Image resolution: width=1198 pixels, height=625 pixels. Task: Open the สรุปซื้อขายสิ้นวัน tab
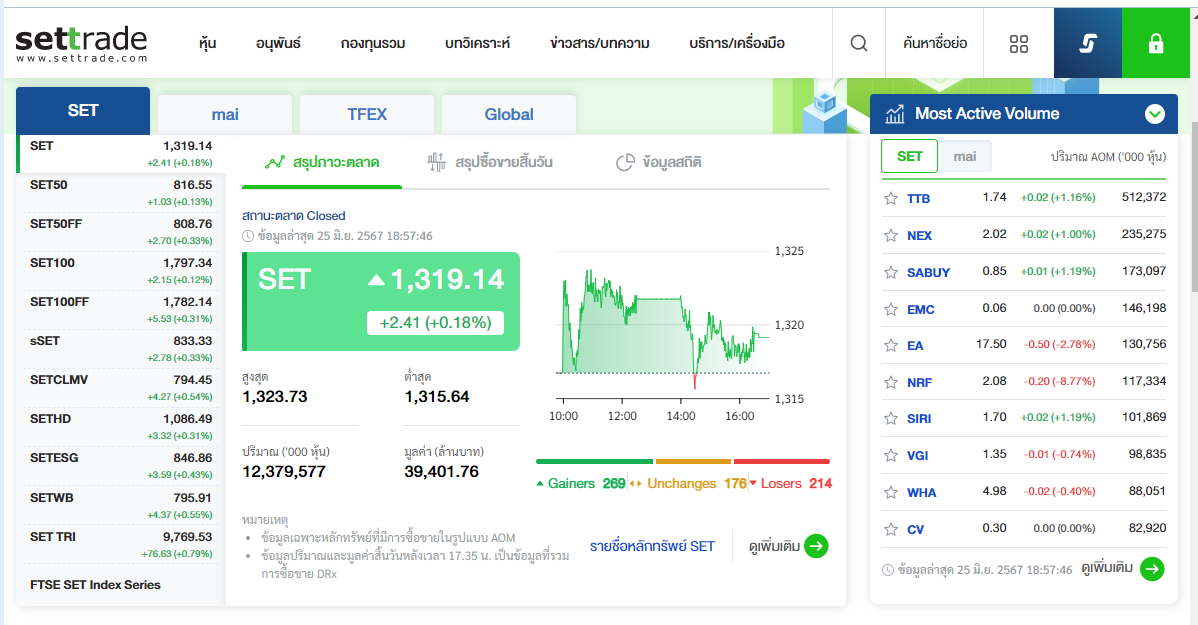point(490,162)
